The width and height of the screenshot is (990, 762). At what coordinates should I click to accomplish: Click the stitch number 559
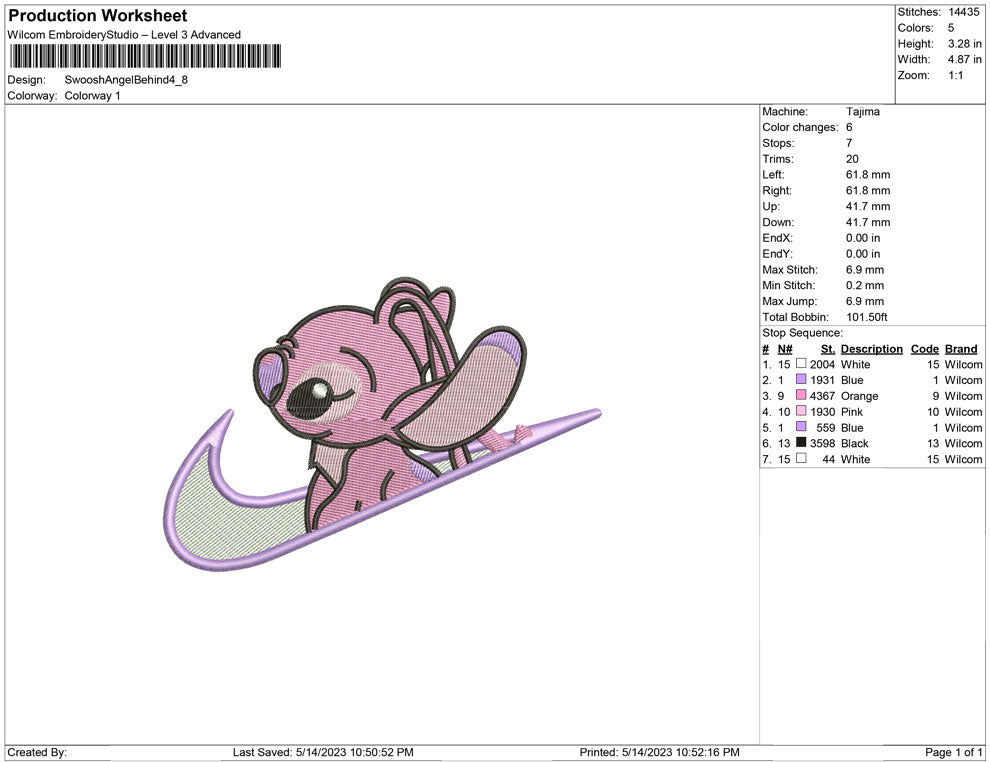tap(826, 427)
